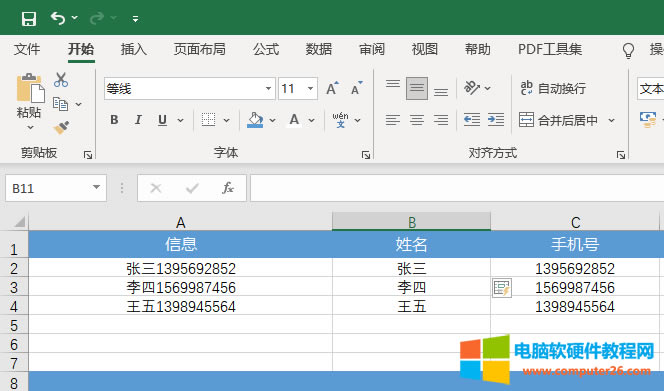Open the 剪贴板 dialog launcher
664x391 pixels.
pyautogui.click(x=88, y=155)
